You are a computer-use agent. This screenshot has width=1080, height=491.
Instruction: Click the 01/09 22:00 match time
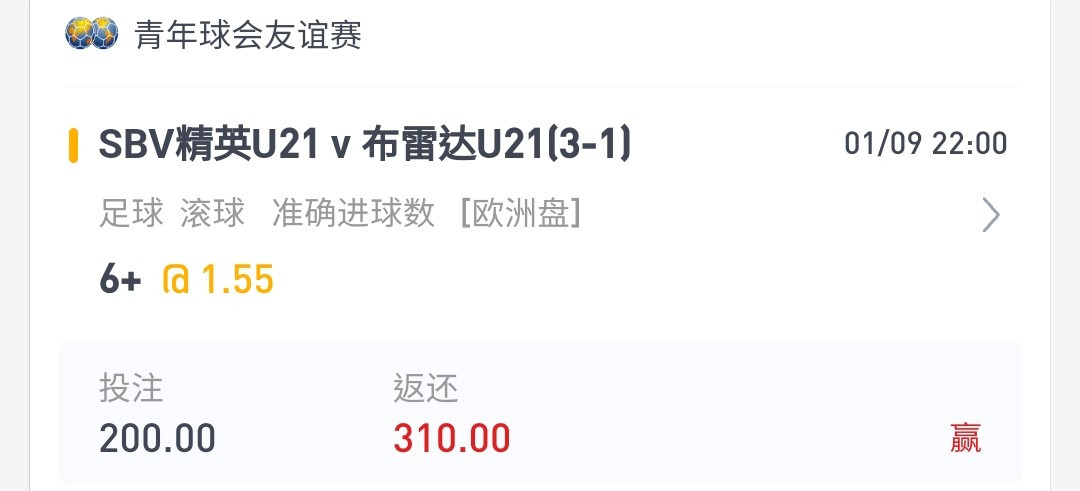[x=926, y=144]
